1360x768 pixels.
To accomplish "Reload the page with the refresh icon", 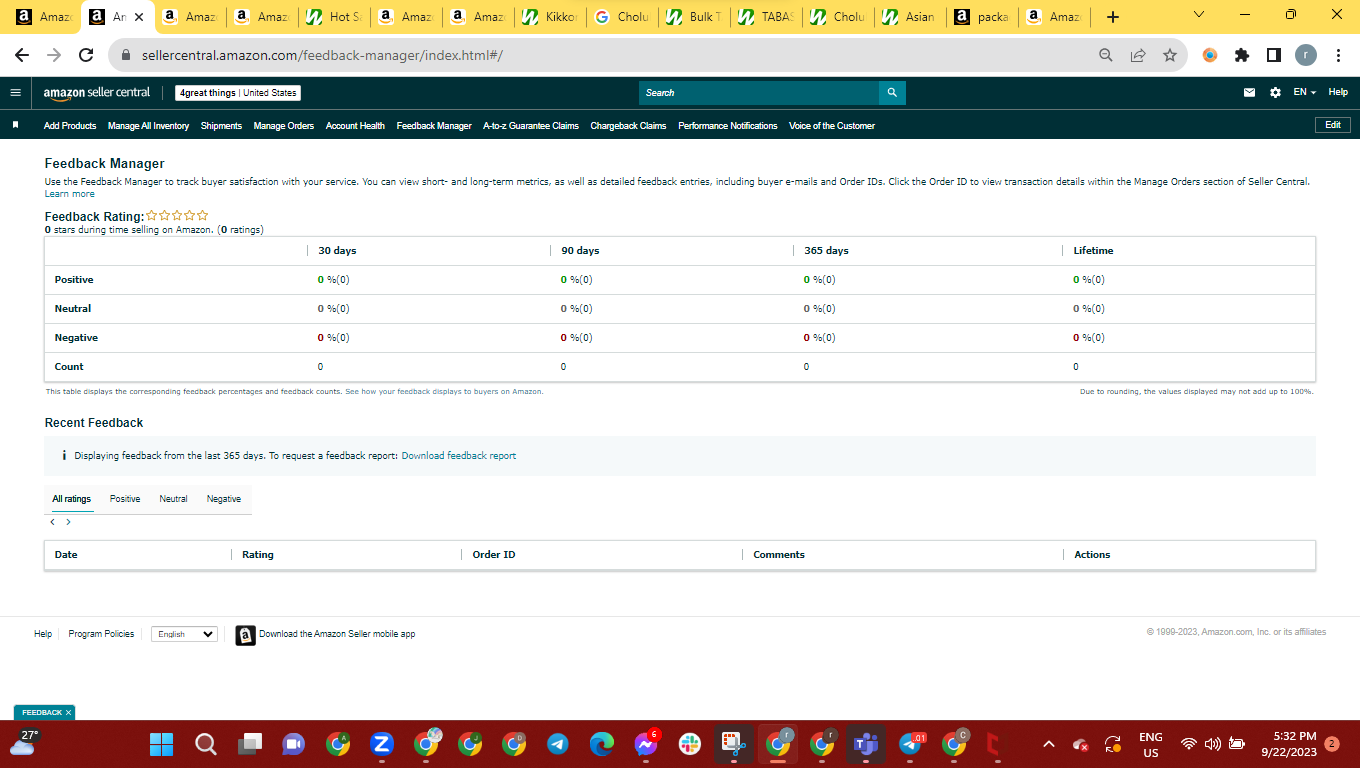I will (86, 55).
